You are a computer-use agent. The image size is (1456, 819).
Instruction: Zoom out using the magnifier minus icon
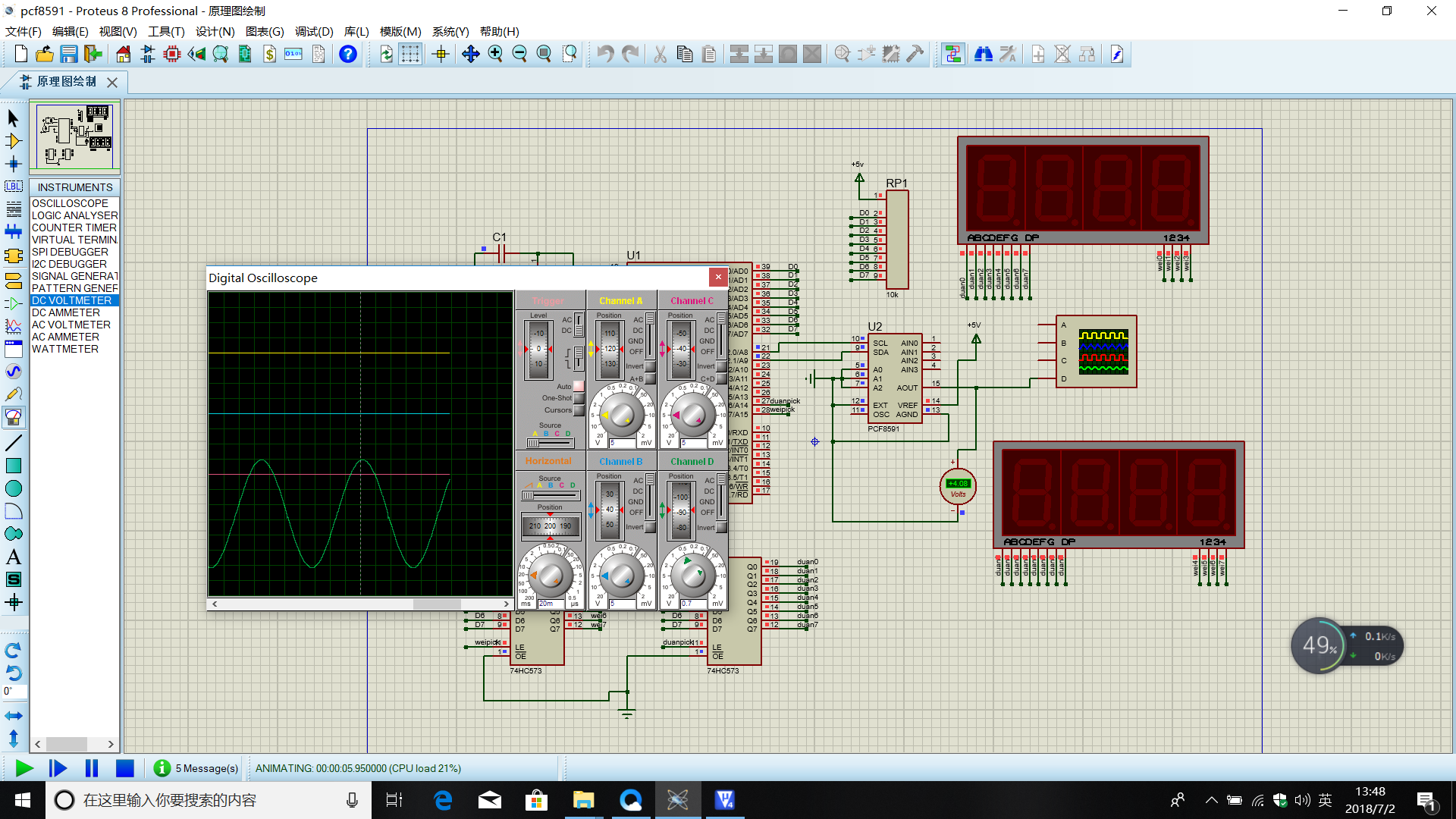click(519, 54)
